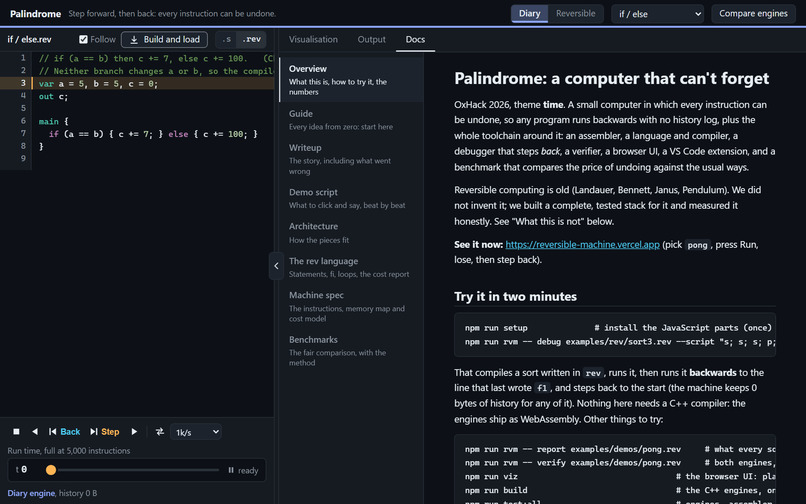Open the Benchmarks docs section
806x504 pixels.
click(x=352, y=351)
